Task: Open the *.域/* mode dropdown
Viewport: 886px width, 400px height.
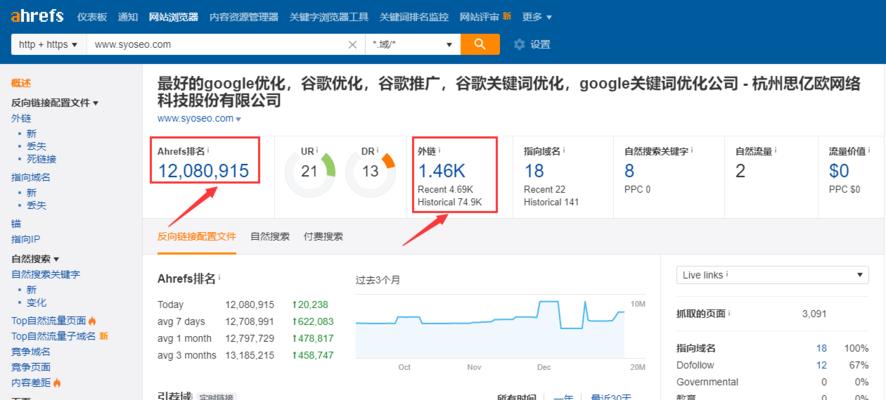Action: (x=413, y=45)
